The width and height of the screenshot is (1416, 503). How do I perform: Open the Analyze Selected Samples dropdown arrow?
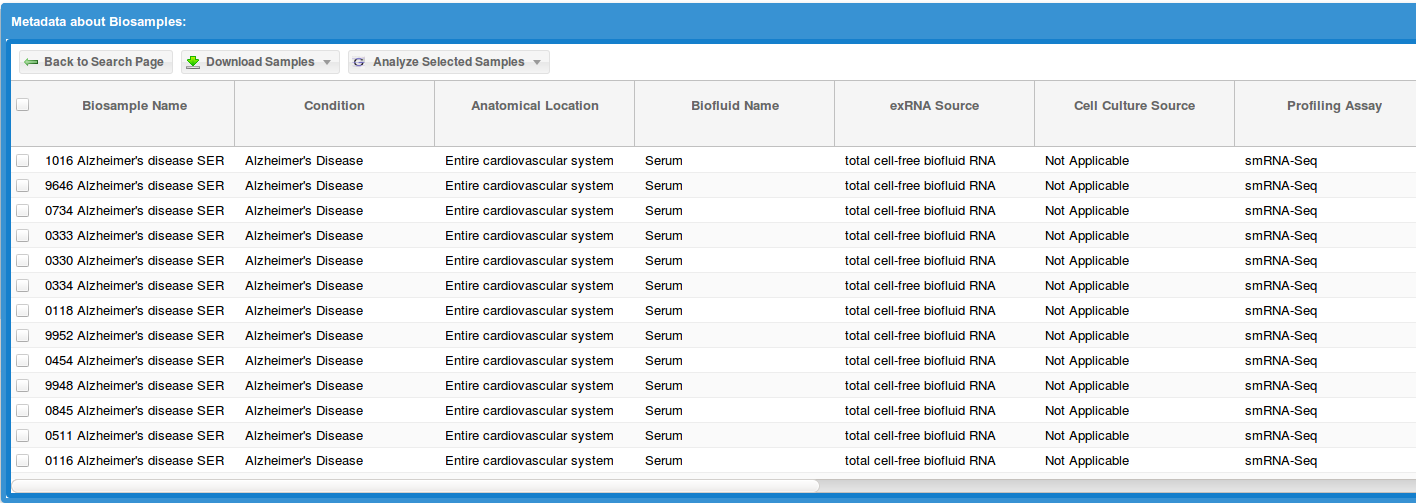pyautogui.click(x=537, y=62)
